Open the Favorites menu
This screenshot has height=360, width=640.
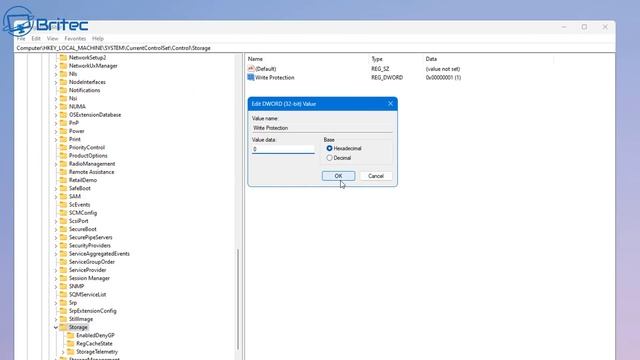(x=75, y=38)
